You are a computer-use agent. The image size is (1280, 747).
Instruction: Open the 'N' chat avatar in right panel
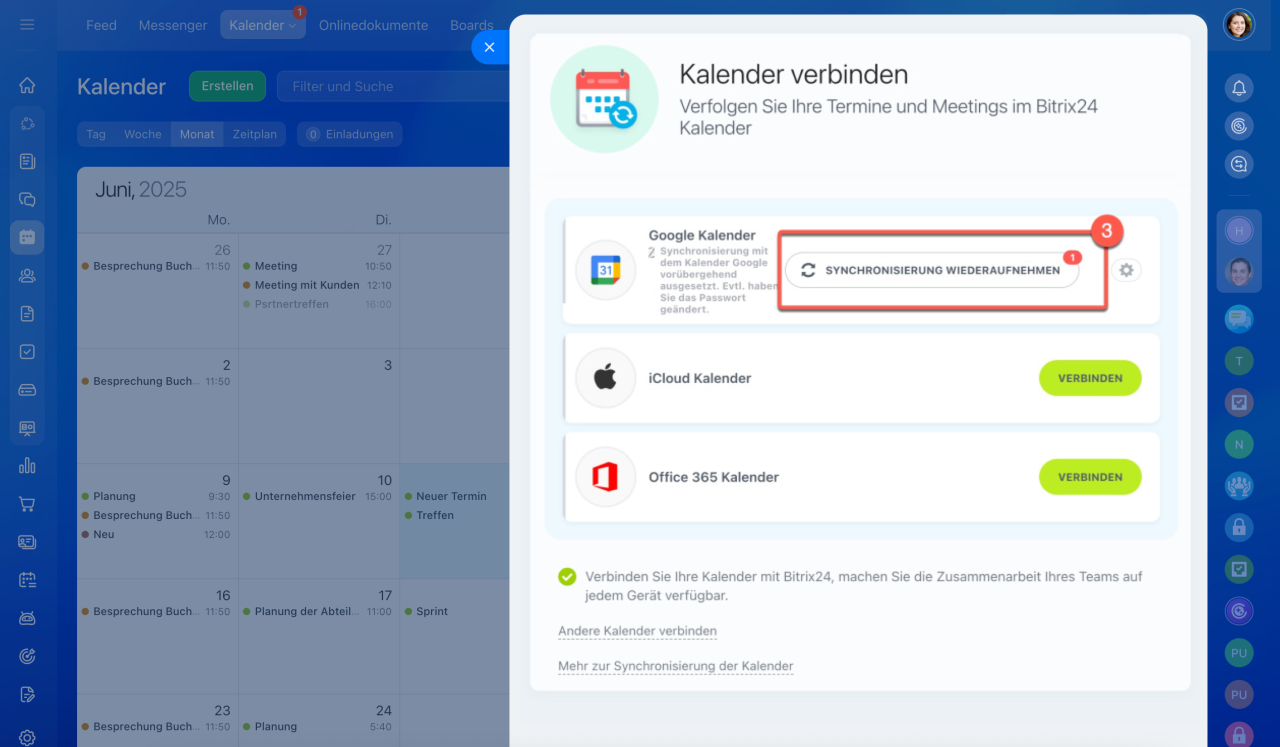tap(1239, 444)
